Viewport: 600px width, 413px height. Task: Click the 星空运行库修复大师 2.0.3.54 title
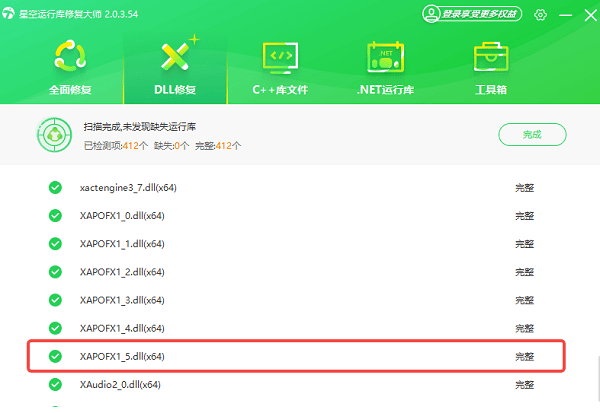click(78, 14)
